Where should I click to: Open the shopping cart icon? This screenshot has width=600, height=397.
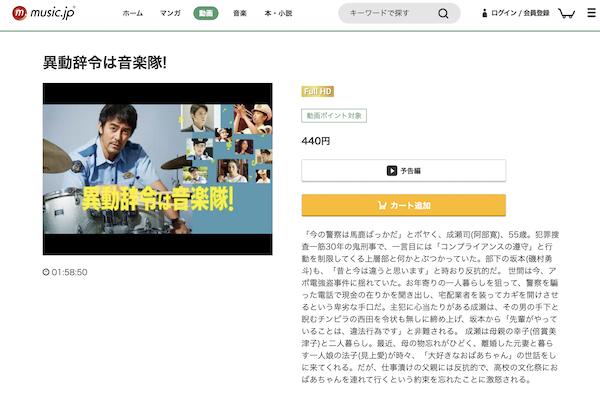(x=566, y=13)
